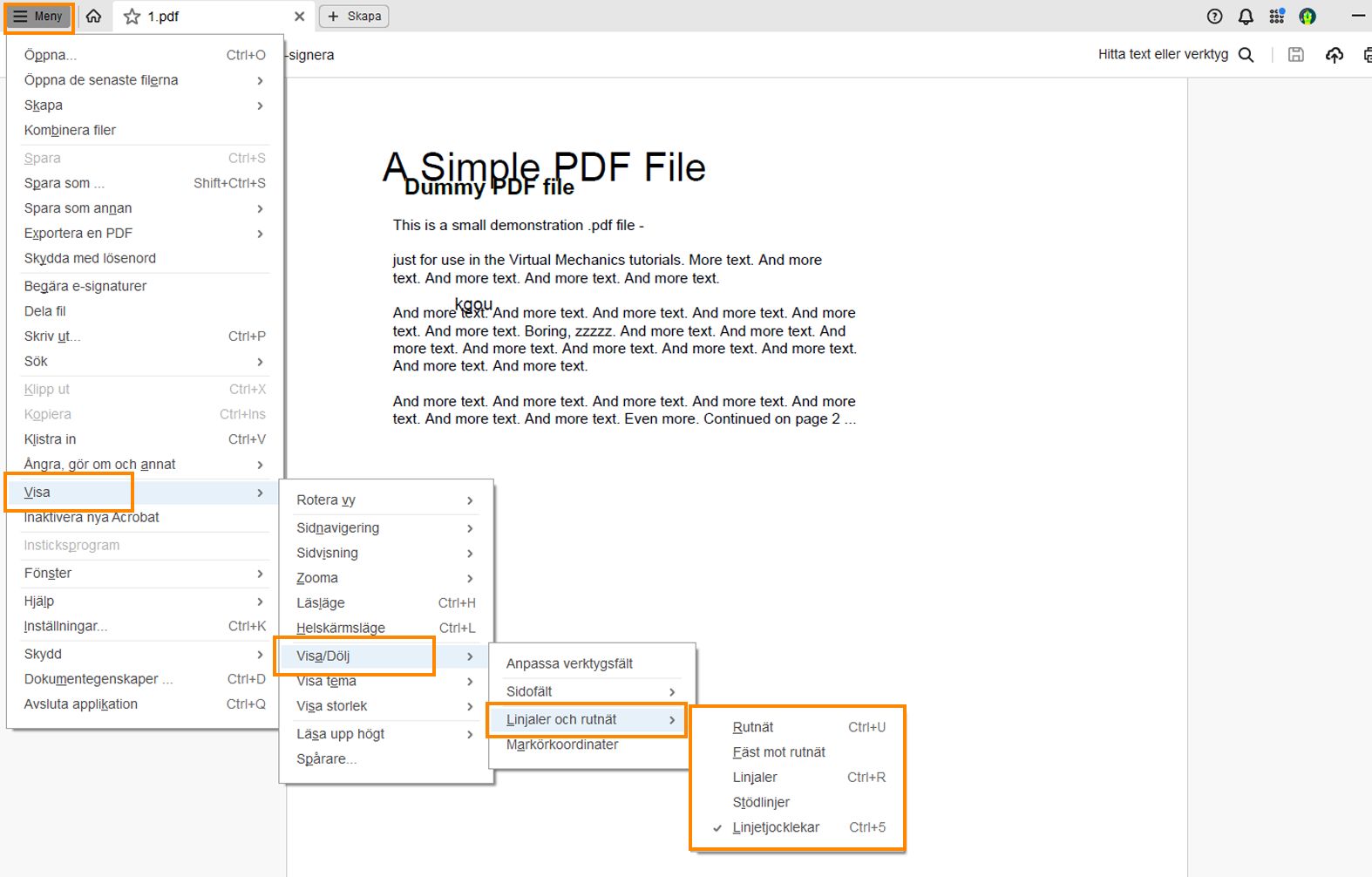Screen dimensions: 1372x877
Task: Toggle Stödlinjer guides
Action: coord(798,802)
